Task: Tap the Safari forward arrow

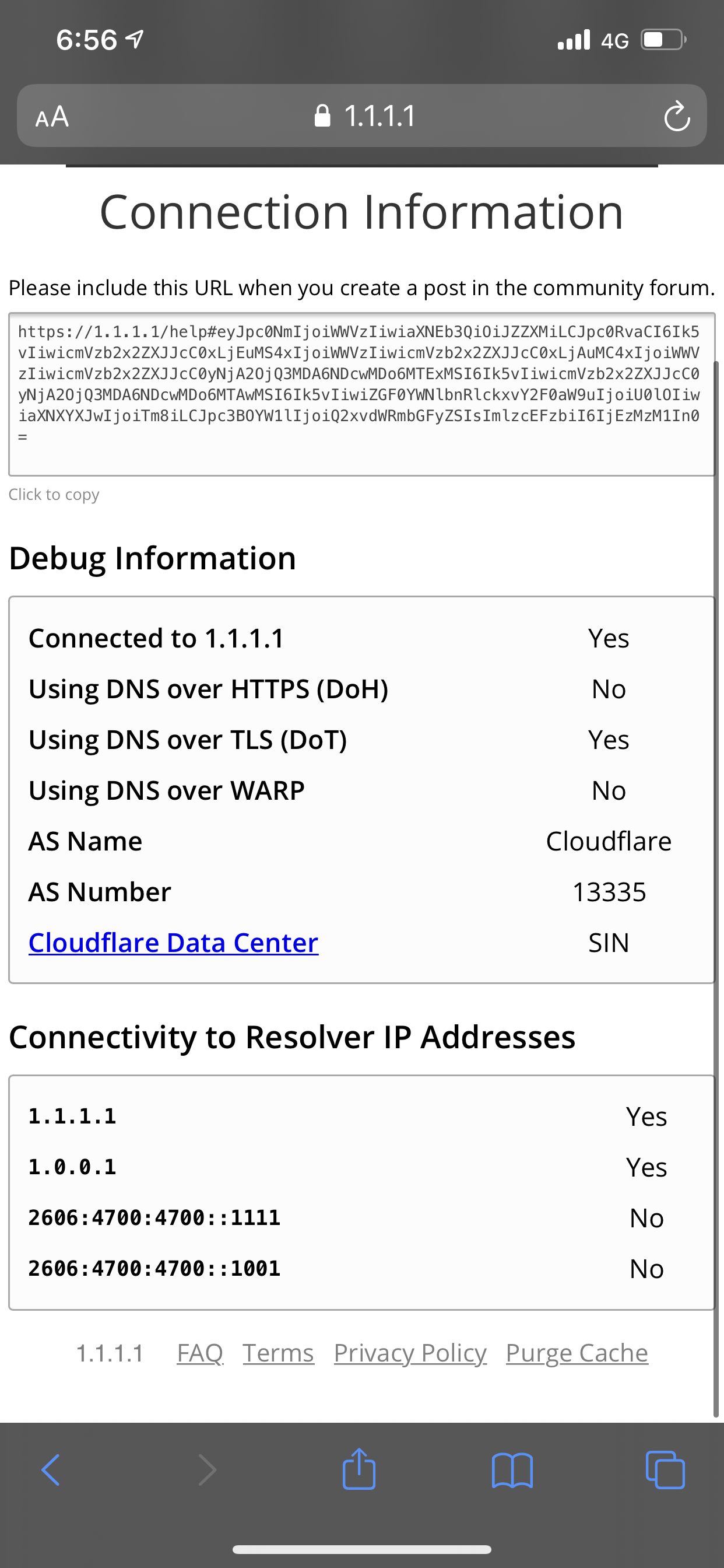Action: pos(208,1470)
